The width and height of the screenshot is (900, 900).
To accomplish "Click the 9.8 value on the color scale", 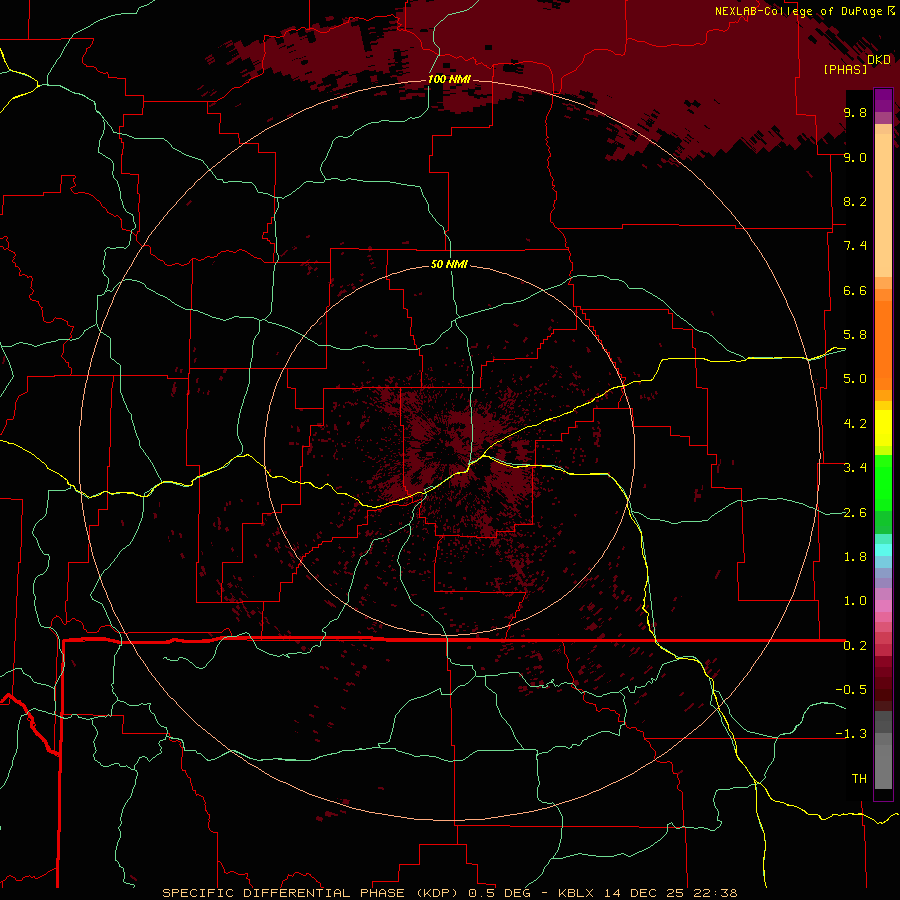I will click(x=855, y=113).
